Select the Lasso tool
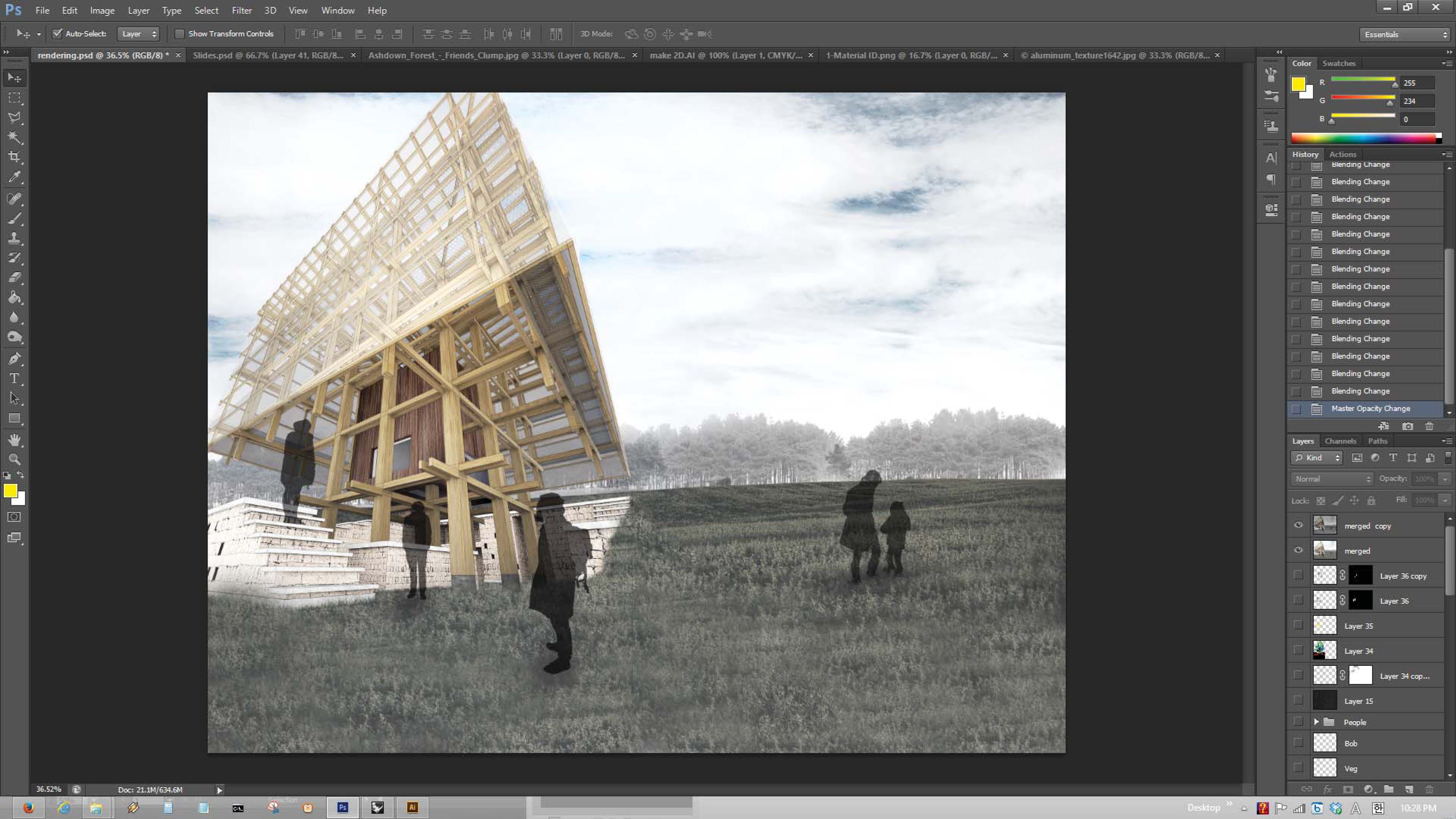This screenshot has width=1456, height=819. click(x=15, y=118)
